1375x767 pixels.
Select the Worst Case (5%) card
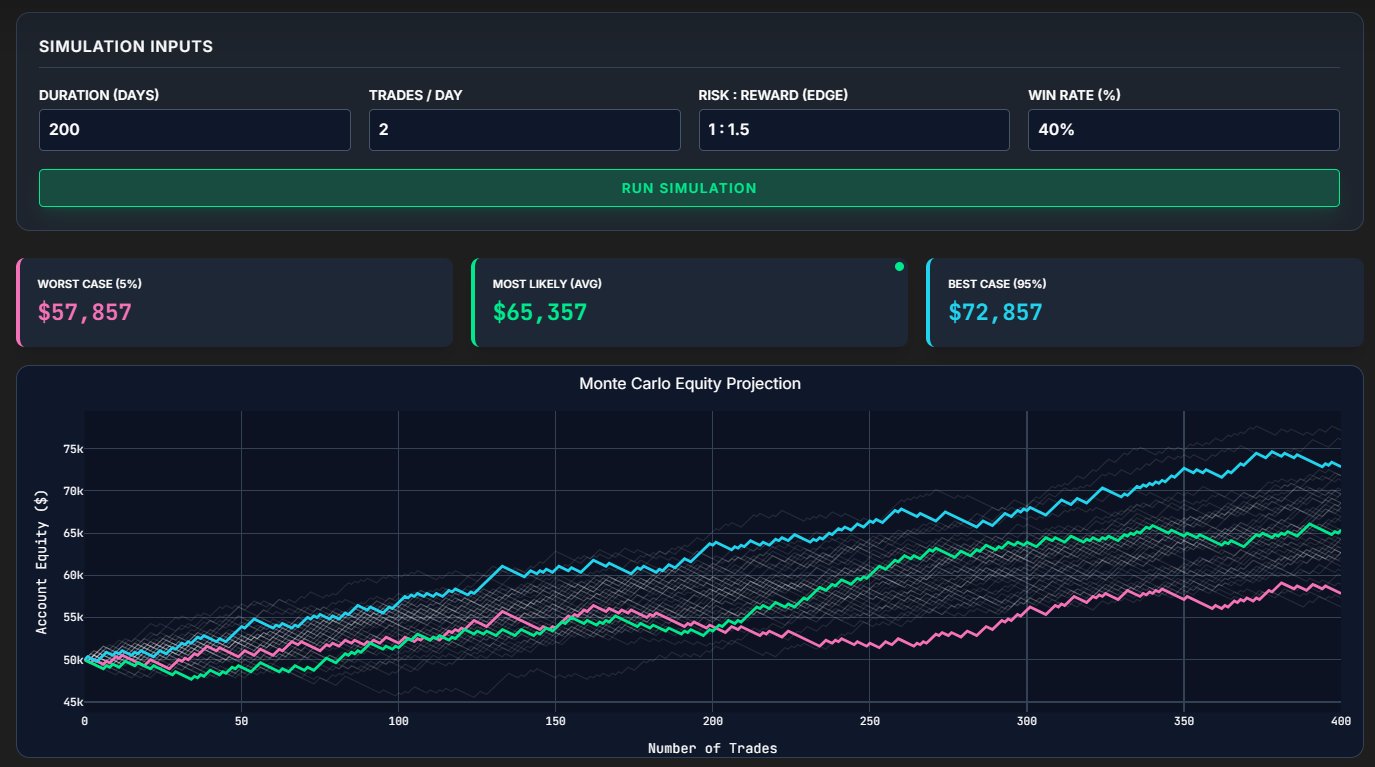pos(235,301)
